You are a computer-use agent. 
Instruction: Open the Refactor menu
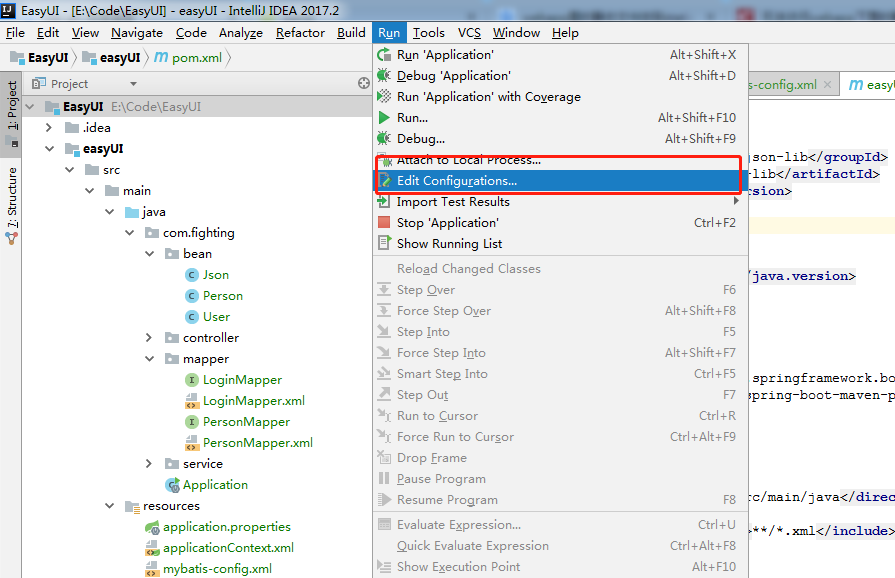click(300, 33)
